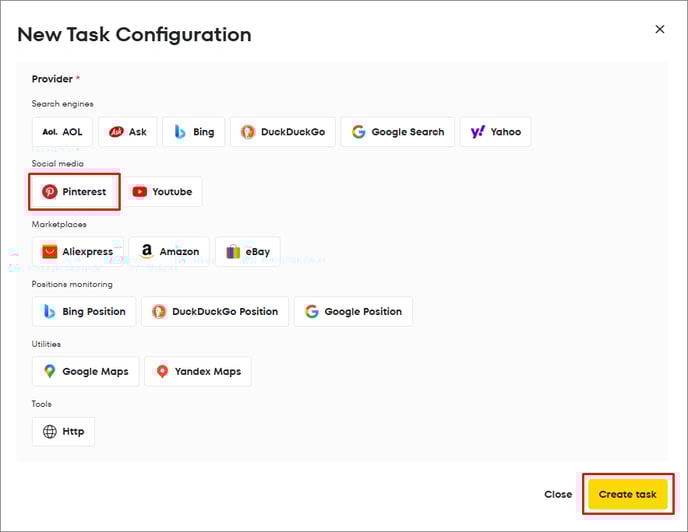
Task: Select the Yahoo provider
Action: 495,132
